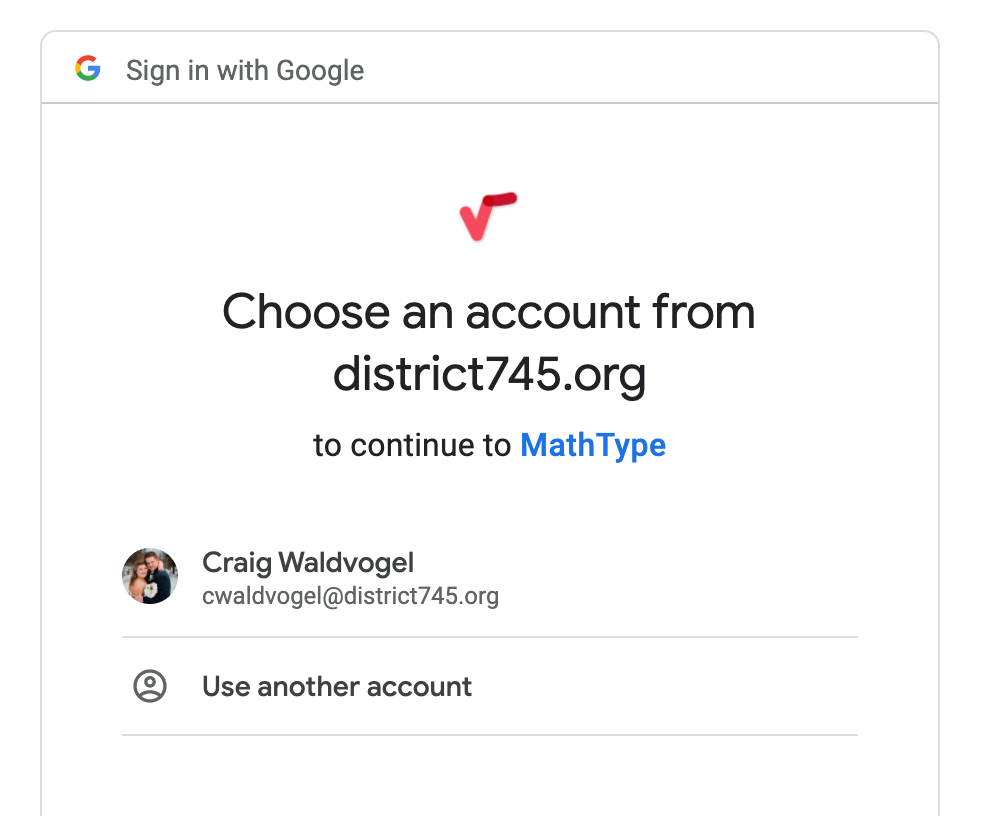Click the generic person icon for another account
Viewport: 996px width, 816px height.
click(150, 686)
